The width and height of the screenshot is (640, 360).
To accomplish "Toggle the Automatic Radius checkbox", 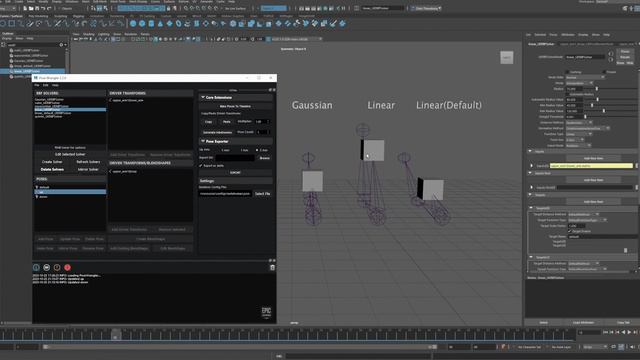I will click(x=567, y=94).
